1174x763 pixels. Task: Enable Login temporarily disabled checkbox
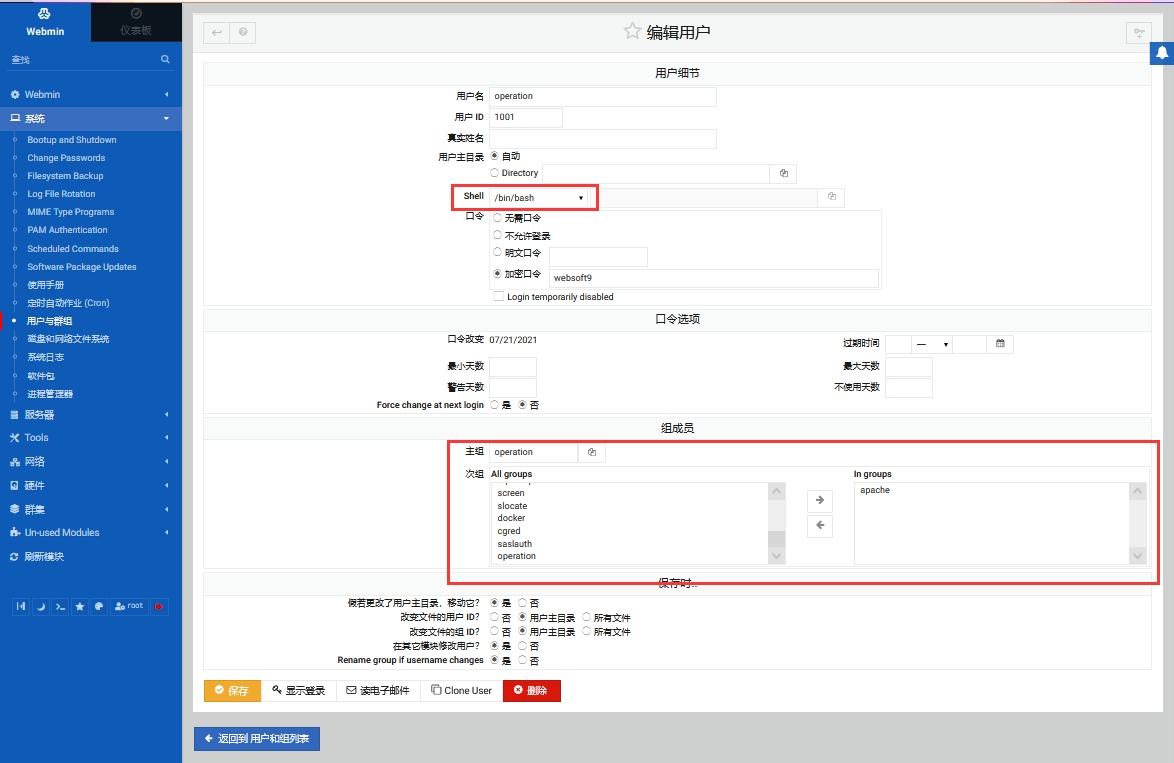click(498, 297)
